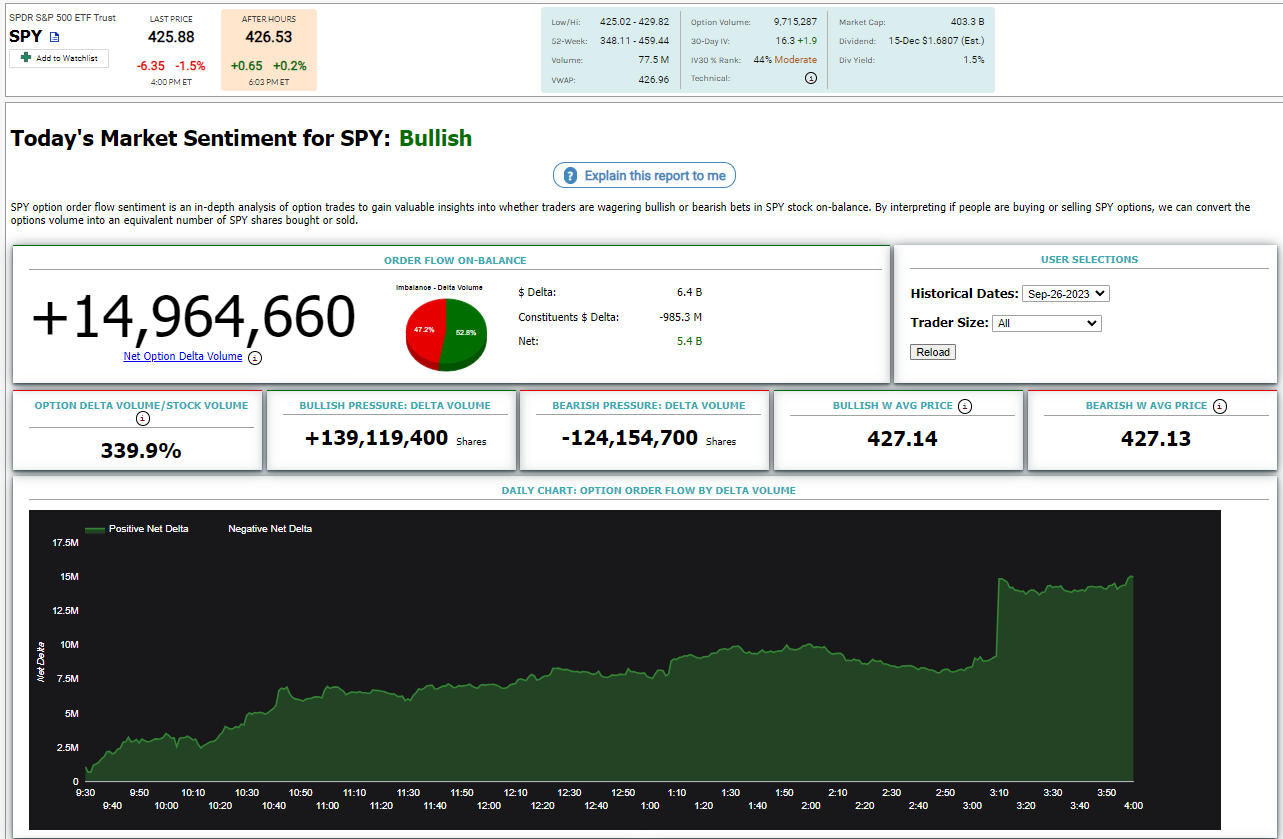Click Bullish W Avg Price value 427.14
The image size is (1283, 839).
point(901,439)
